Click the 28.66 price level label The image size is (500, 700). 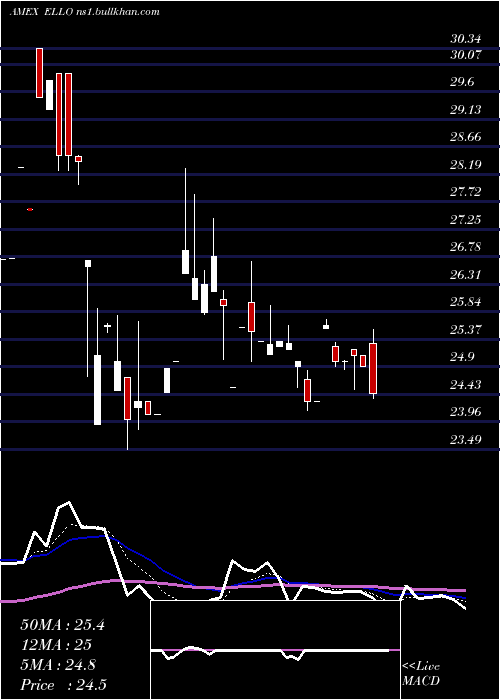466,137
